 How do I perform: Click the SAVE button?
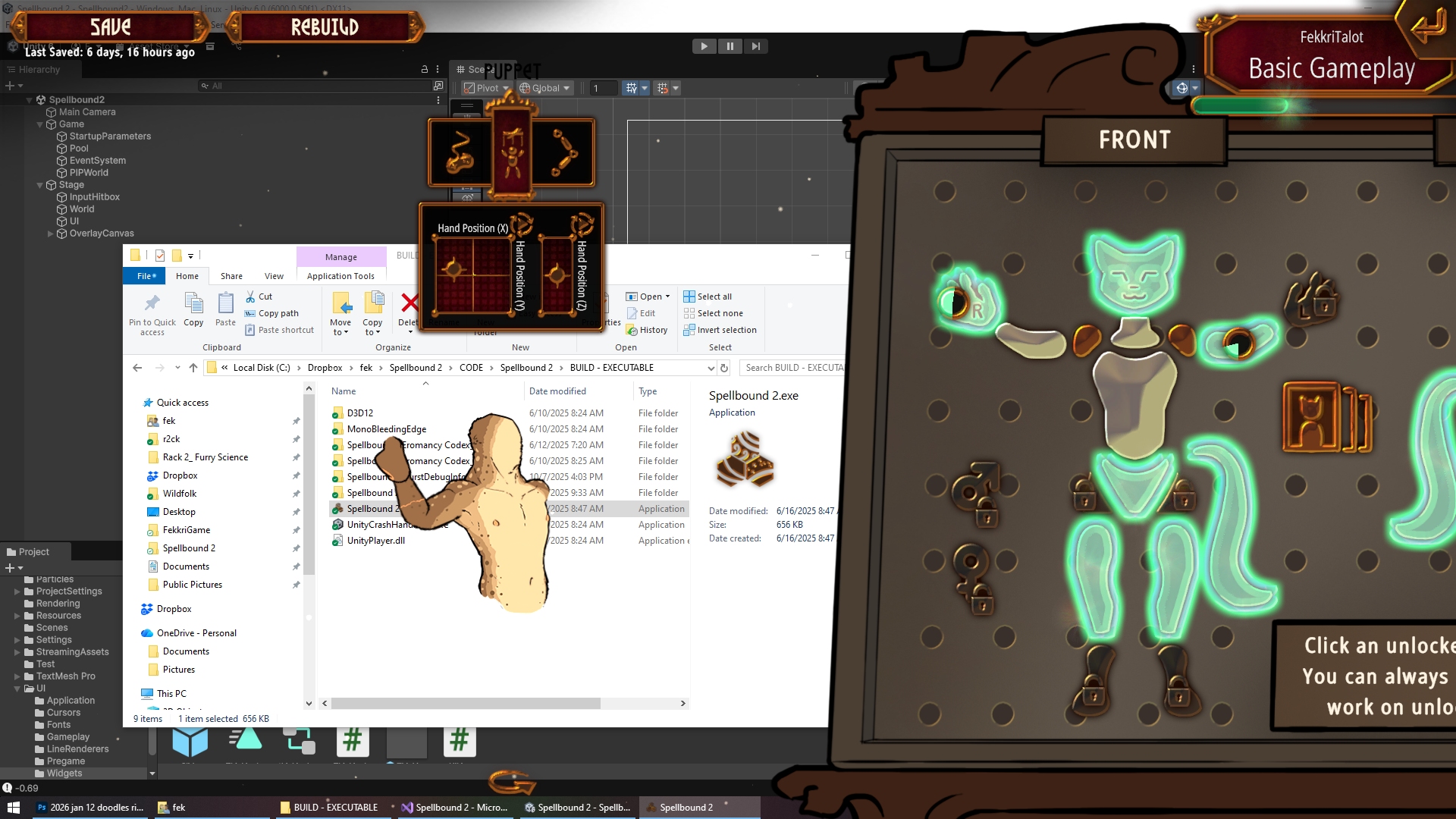(x=111, y=27)
